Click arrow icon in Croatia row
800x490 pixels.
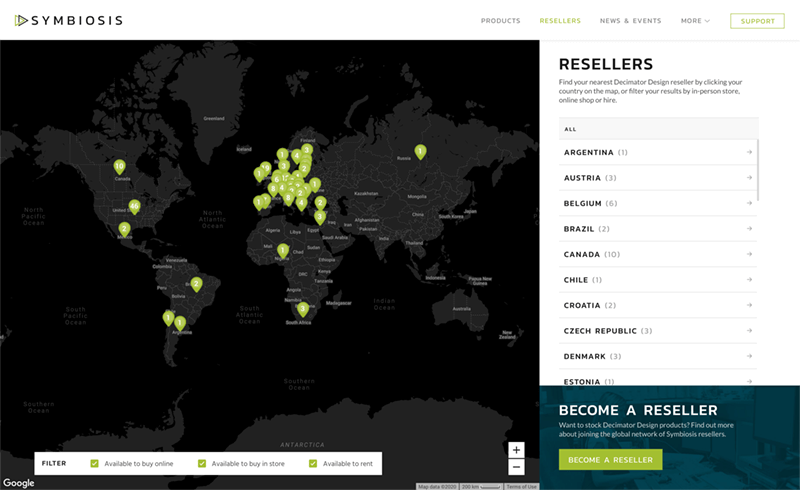[749, 305]
